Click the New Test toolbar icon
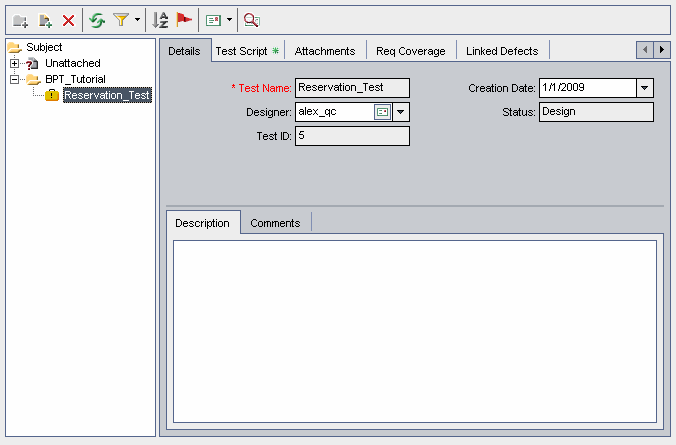Screen dimensions: 676x445 (x=44, y=20)
